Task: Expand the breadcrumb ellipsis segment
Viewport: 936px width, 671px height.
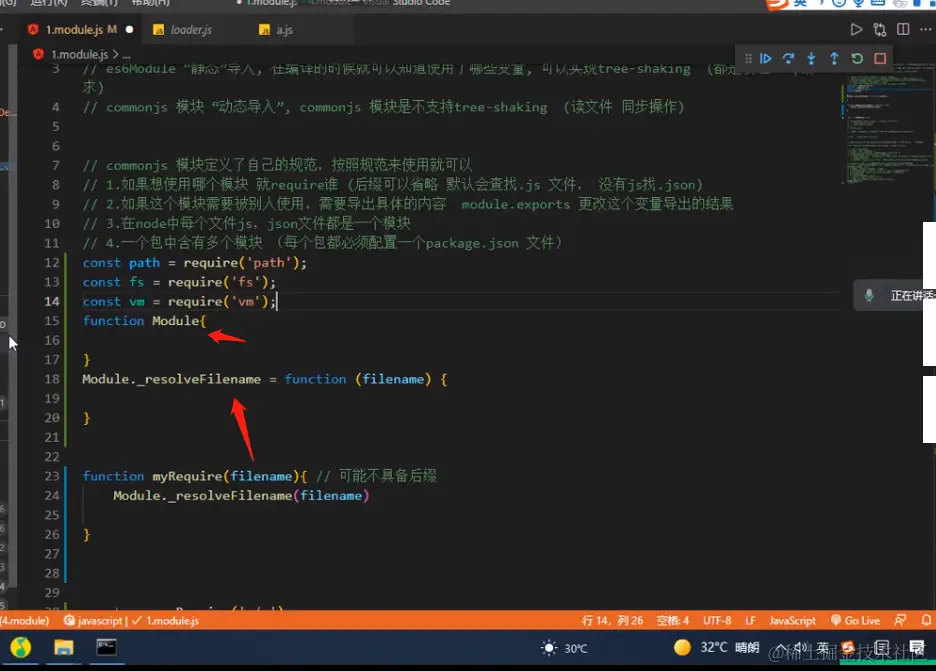Action: point(126,55)
